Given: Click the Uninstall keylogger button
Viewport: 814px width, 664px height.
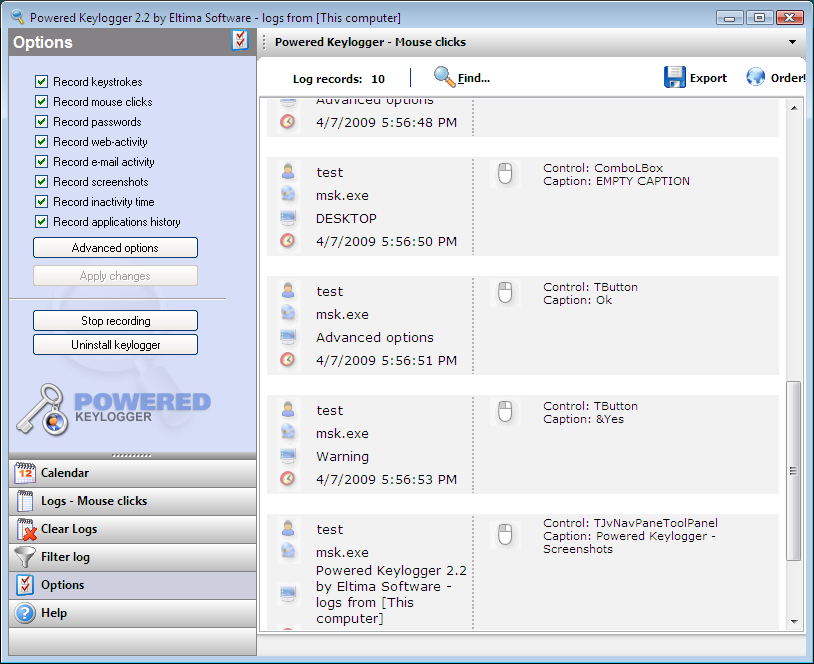Looking at the screenshot, I should 115,345.
